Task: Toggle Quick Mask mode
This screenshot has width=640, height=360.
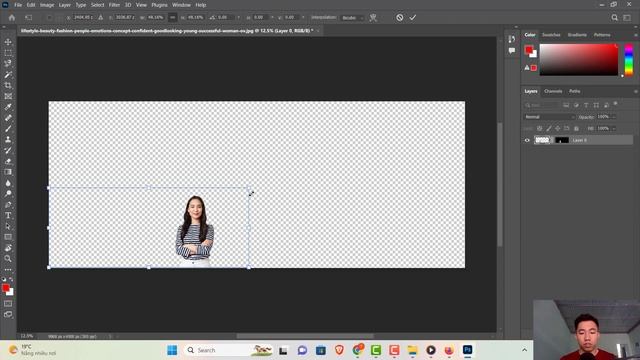Action: pos(8,304)
